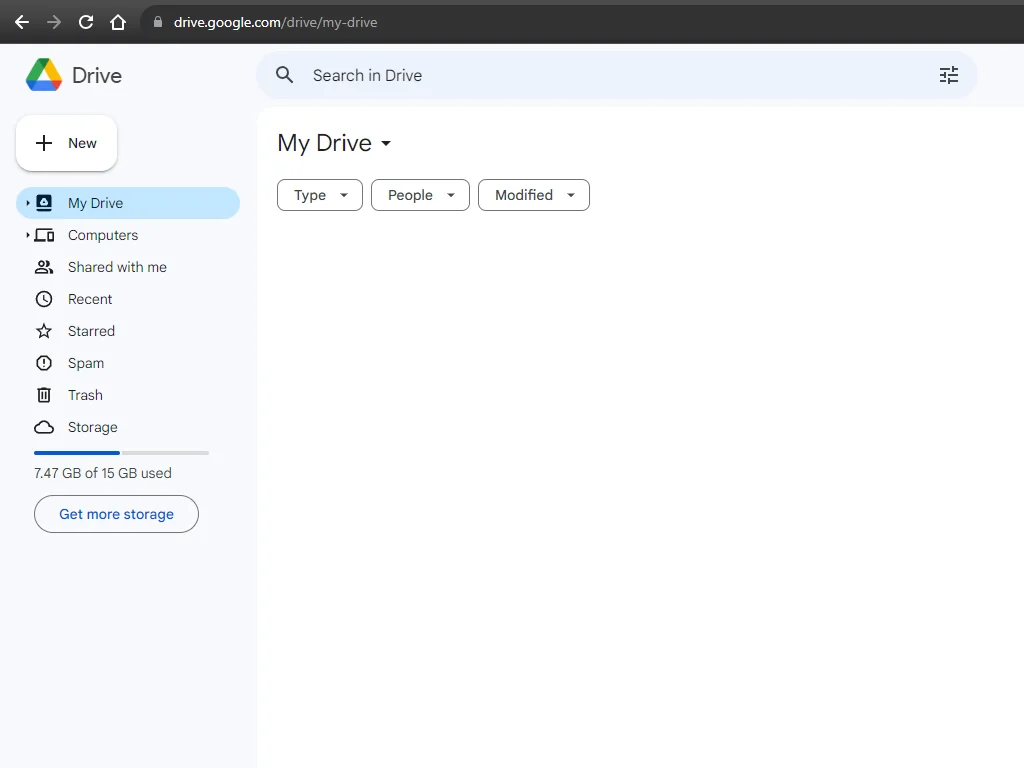Click the Shared with me people icon
Image resolution: width=1024 pixels, height=768 pixels.
click(44, 267)
